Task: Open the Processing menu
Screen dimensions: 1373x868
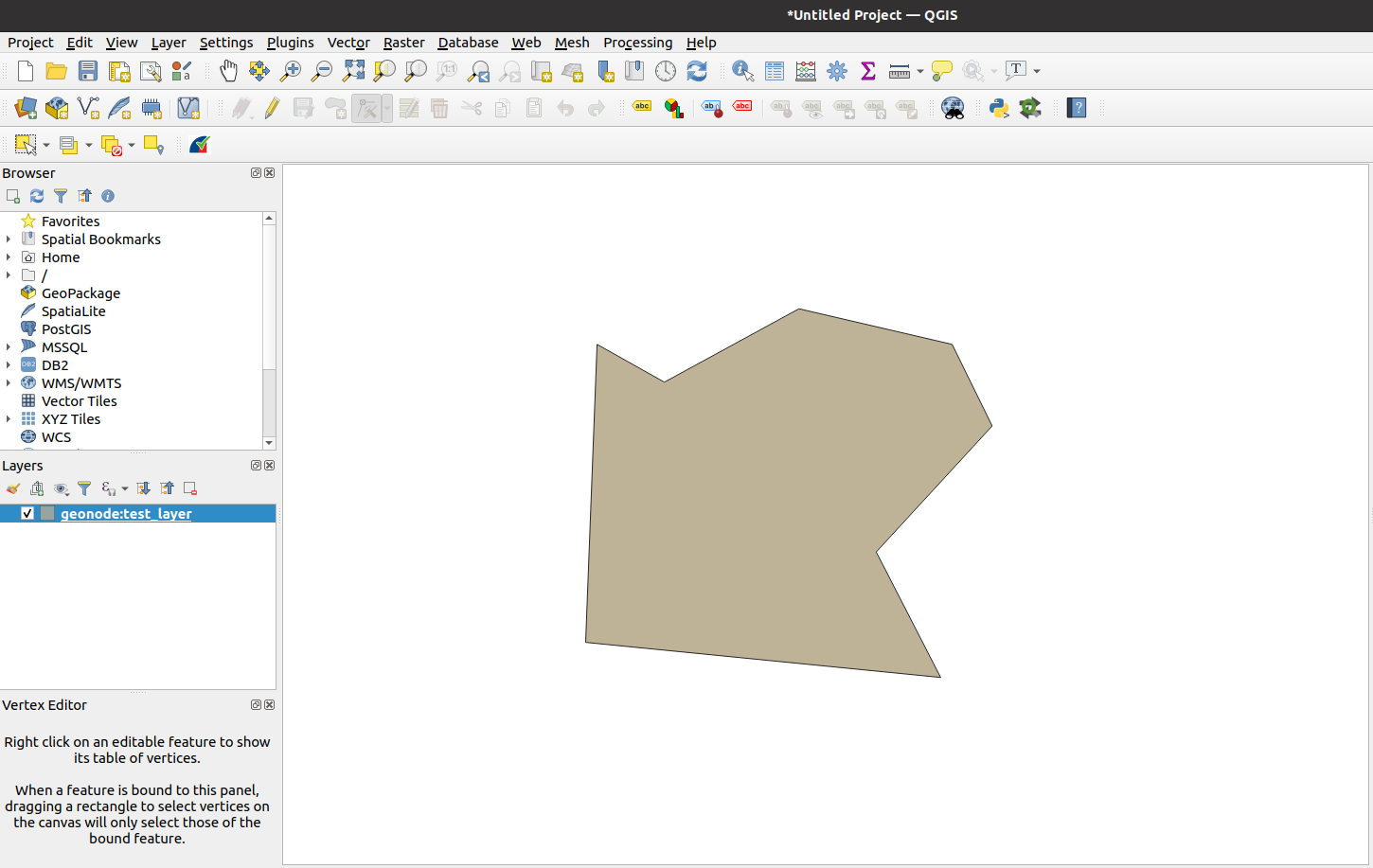Action: 638,43
